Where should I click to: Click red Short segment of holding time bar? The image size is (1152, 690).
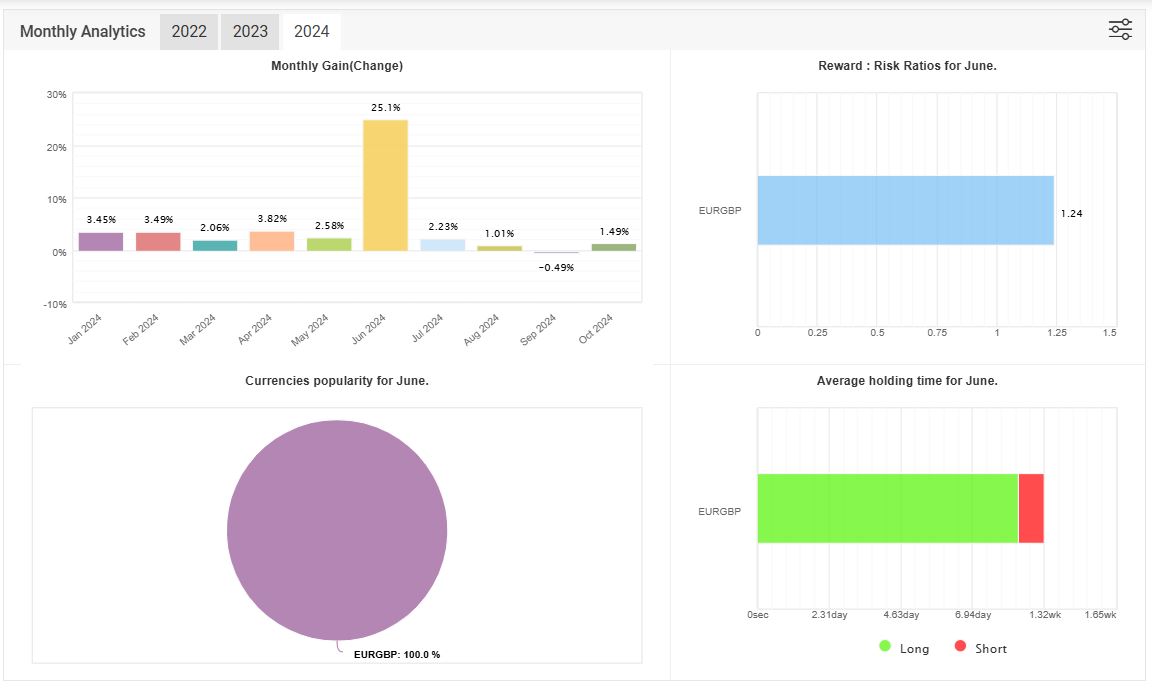click(1031, 508)
